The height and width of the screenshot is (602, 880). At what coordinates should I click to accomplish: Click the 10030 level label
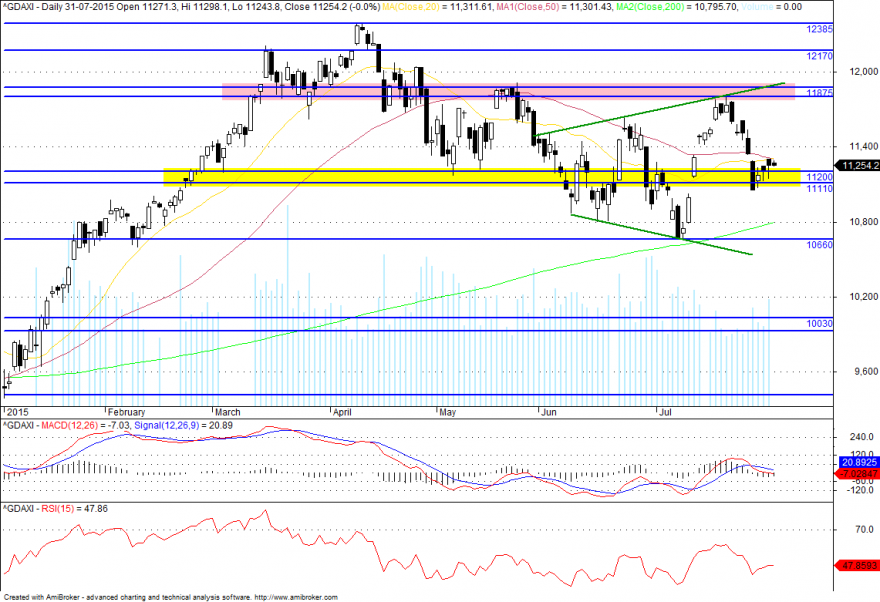click(x=819, y=324)
